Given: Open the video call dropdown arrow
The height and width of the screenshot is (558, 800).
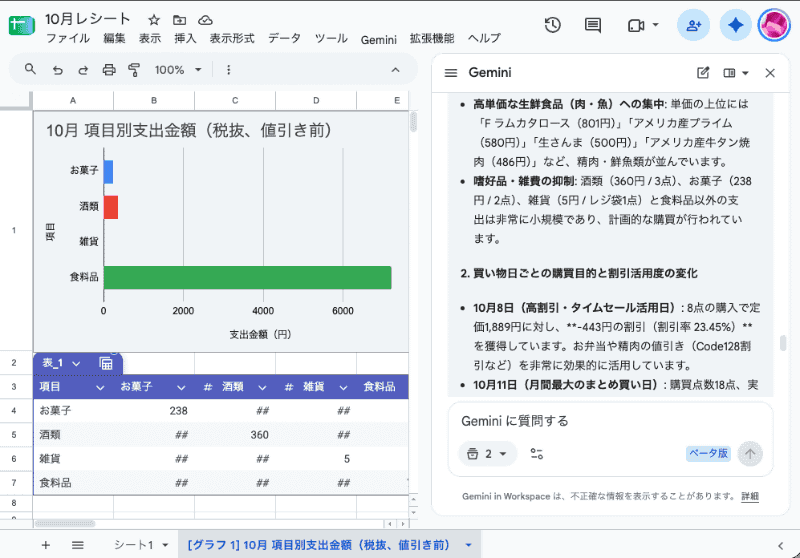Looking at the screenshot, I should tap(656, 24).
